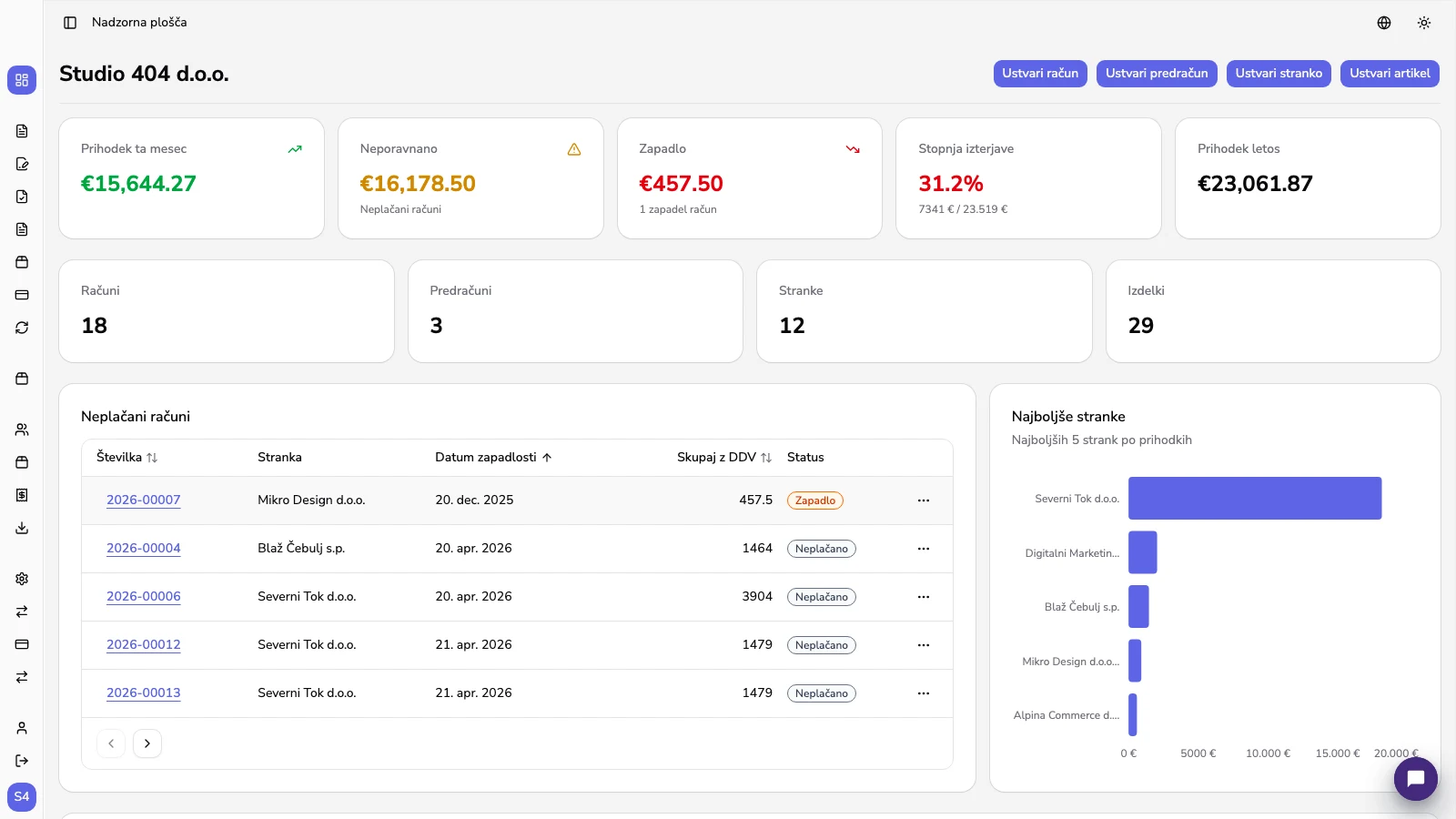
Task: Open the customers people icon in sidebar
Action: click(22, 430)
